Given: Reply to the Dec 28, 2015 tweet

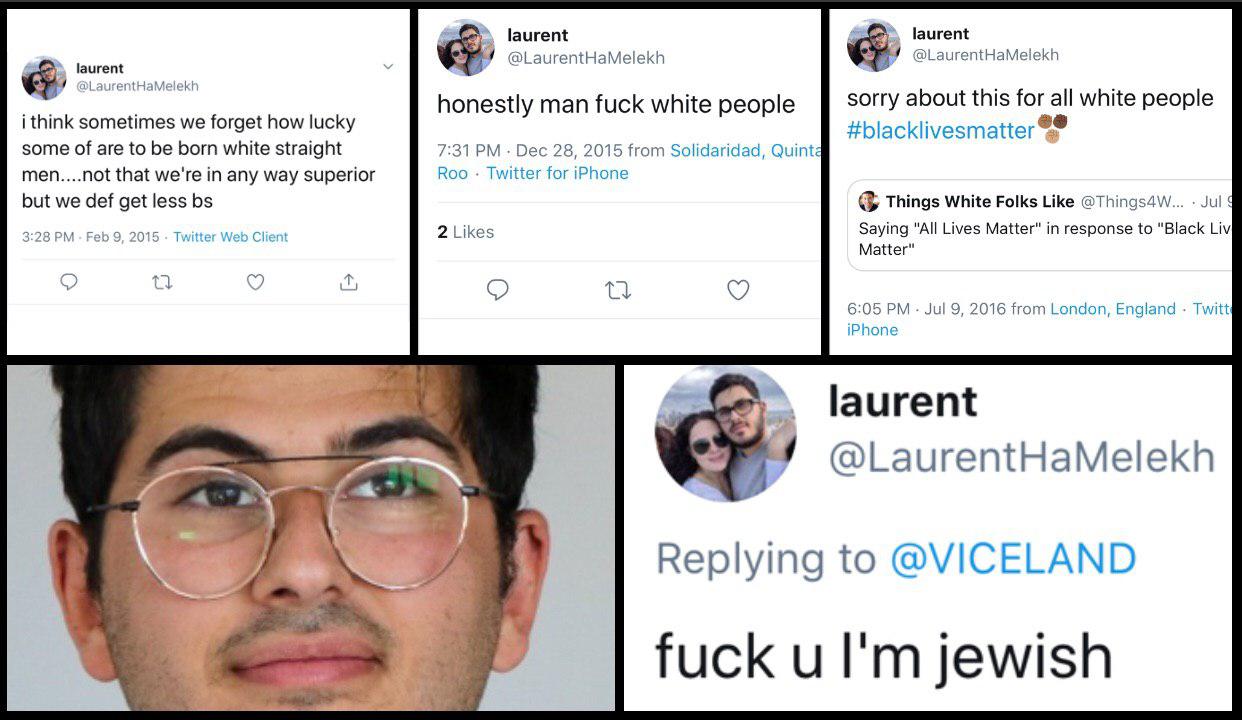Looking at the screenshot, I should coord(497,290).
